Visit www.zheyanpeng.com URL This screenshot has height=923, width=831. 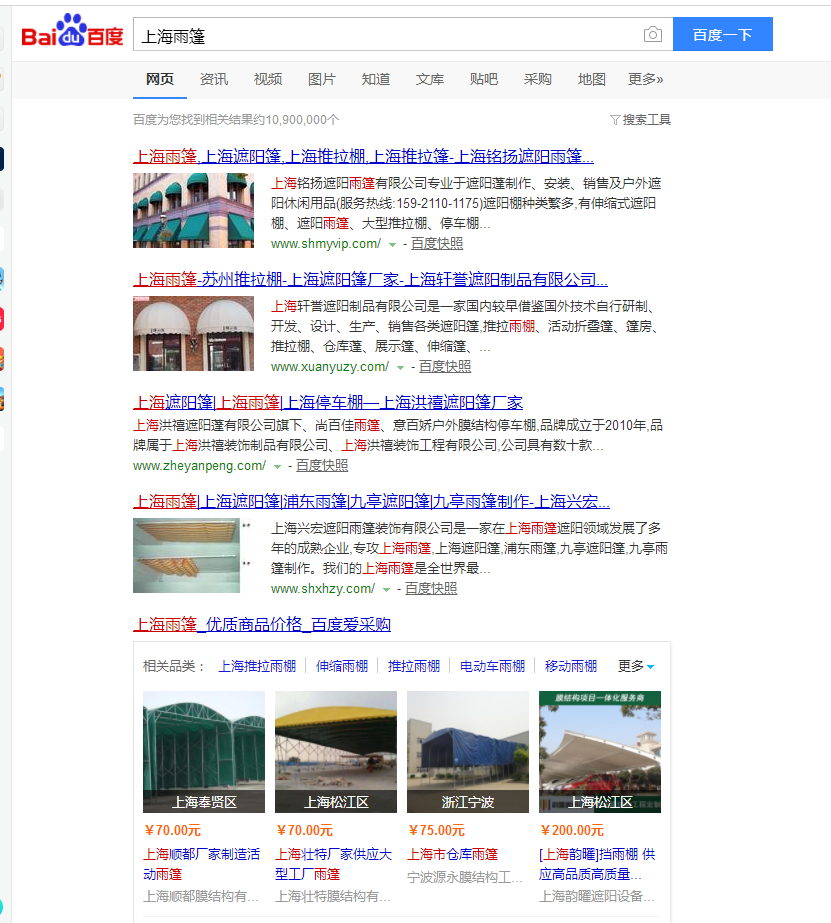(x=200, y=466)
